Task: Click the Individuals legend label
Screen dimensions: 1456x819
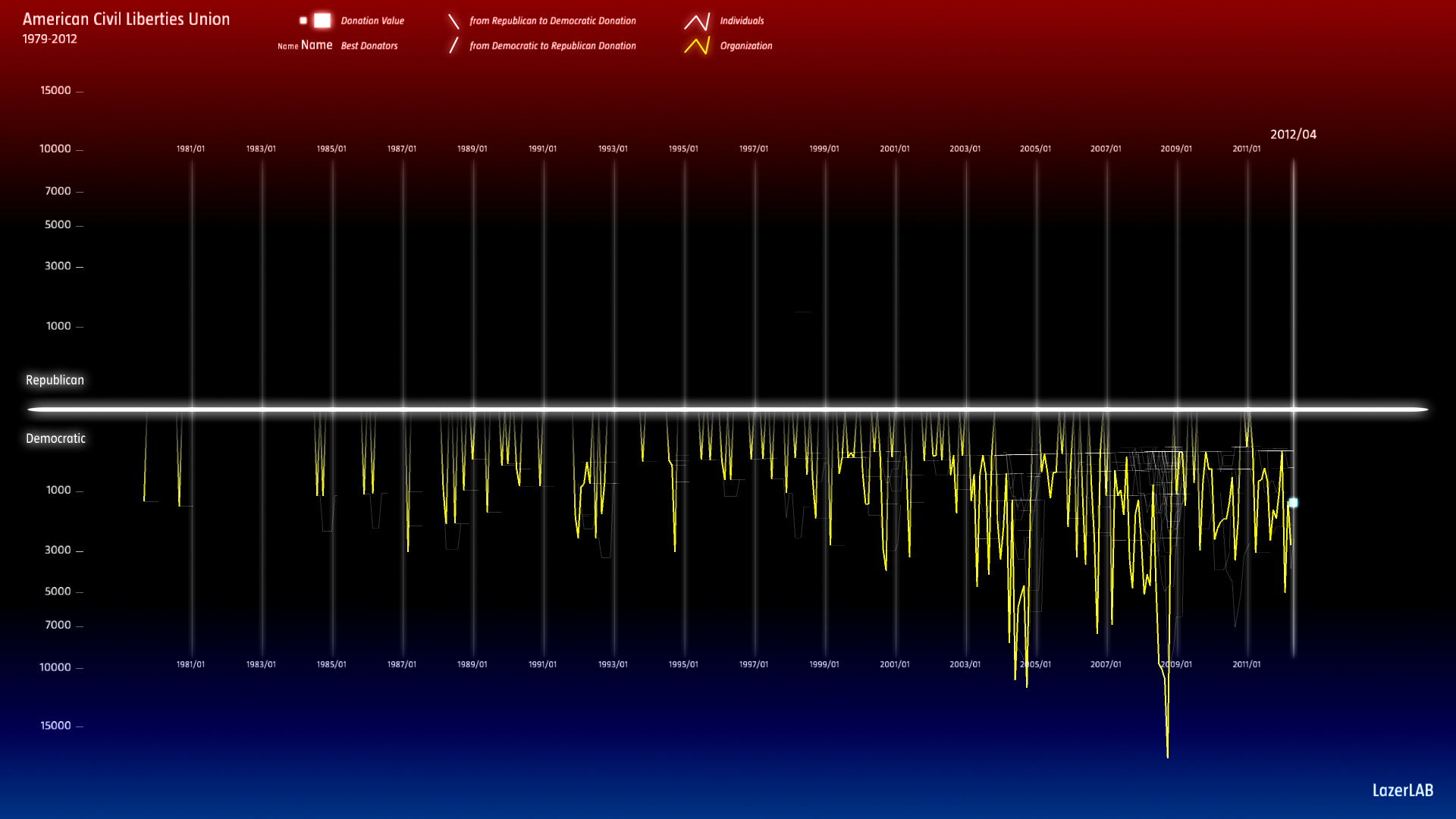Action: click(x=742, y=20)
